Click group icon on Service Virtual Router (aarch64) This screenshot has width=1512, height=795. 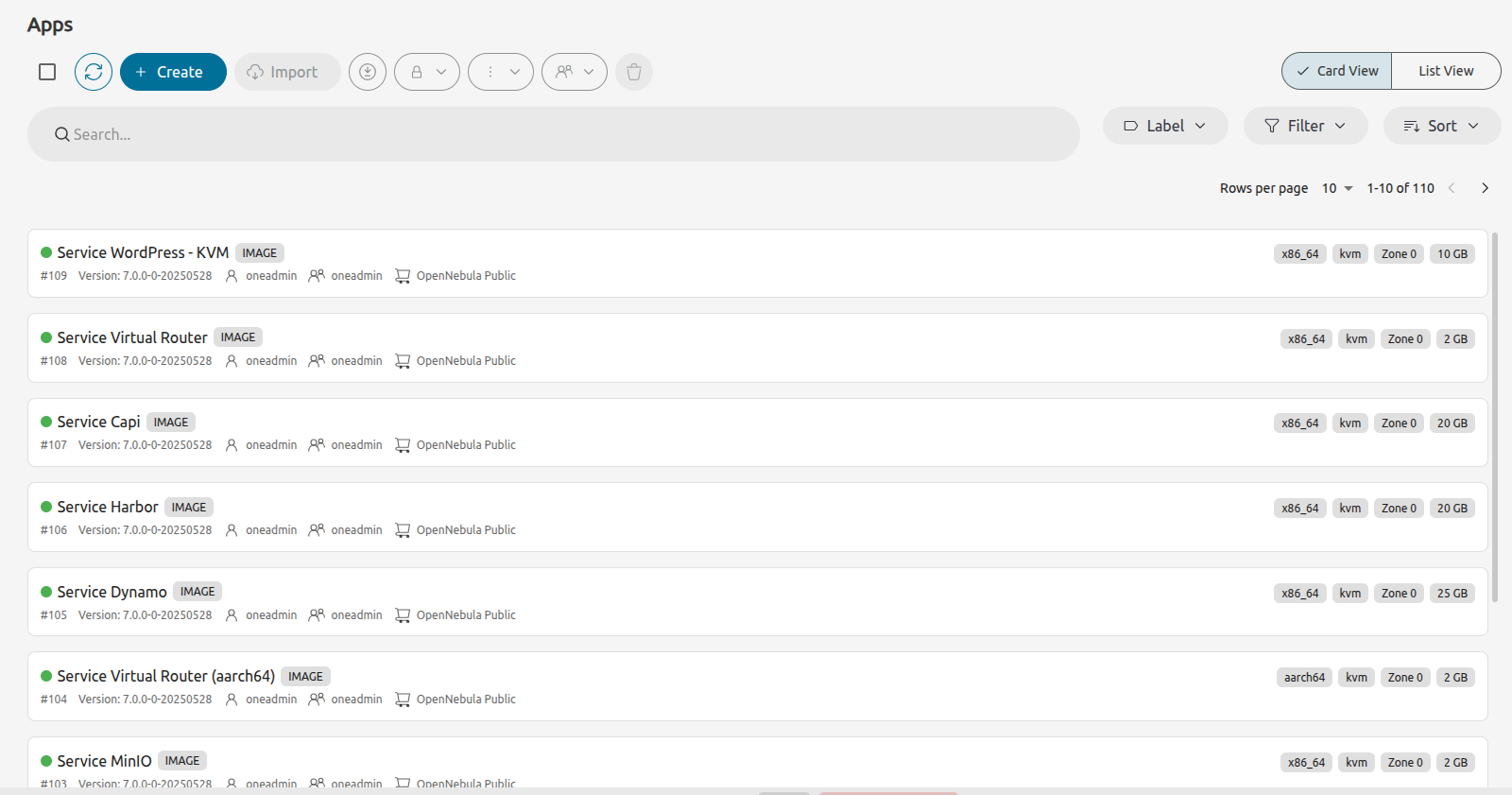pyautogui.click(x=317, y=699)
